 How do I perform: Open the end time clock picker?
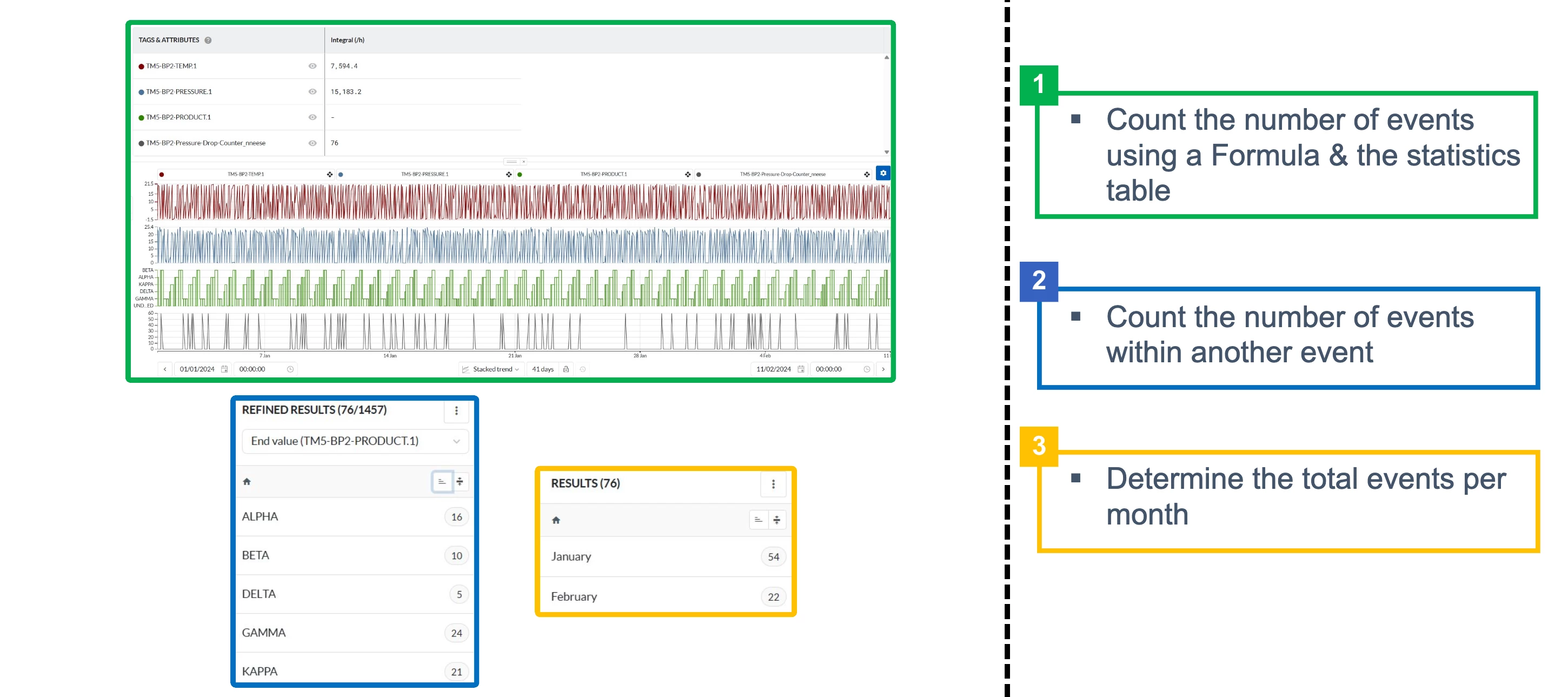coord(867,369)
